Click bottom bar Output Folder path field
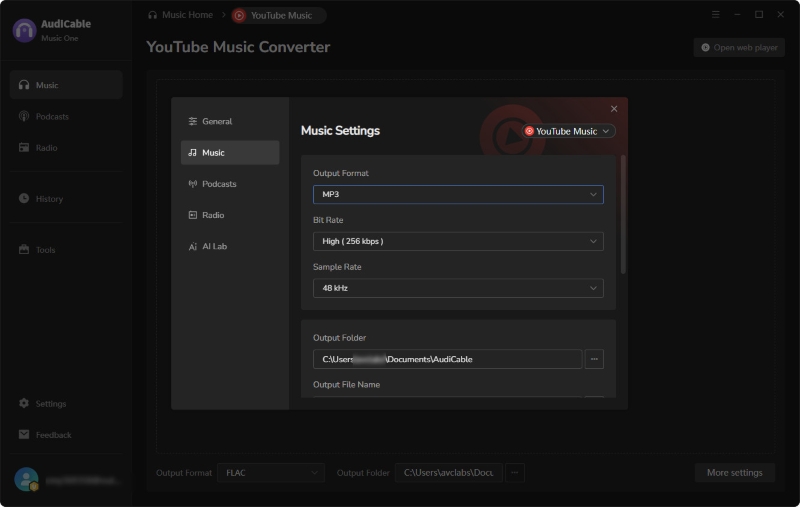Viewport: 800px width, 507px height. pos(449,473)
